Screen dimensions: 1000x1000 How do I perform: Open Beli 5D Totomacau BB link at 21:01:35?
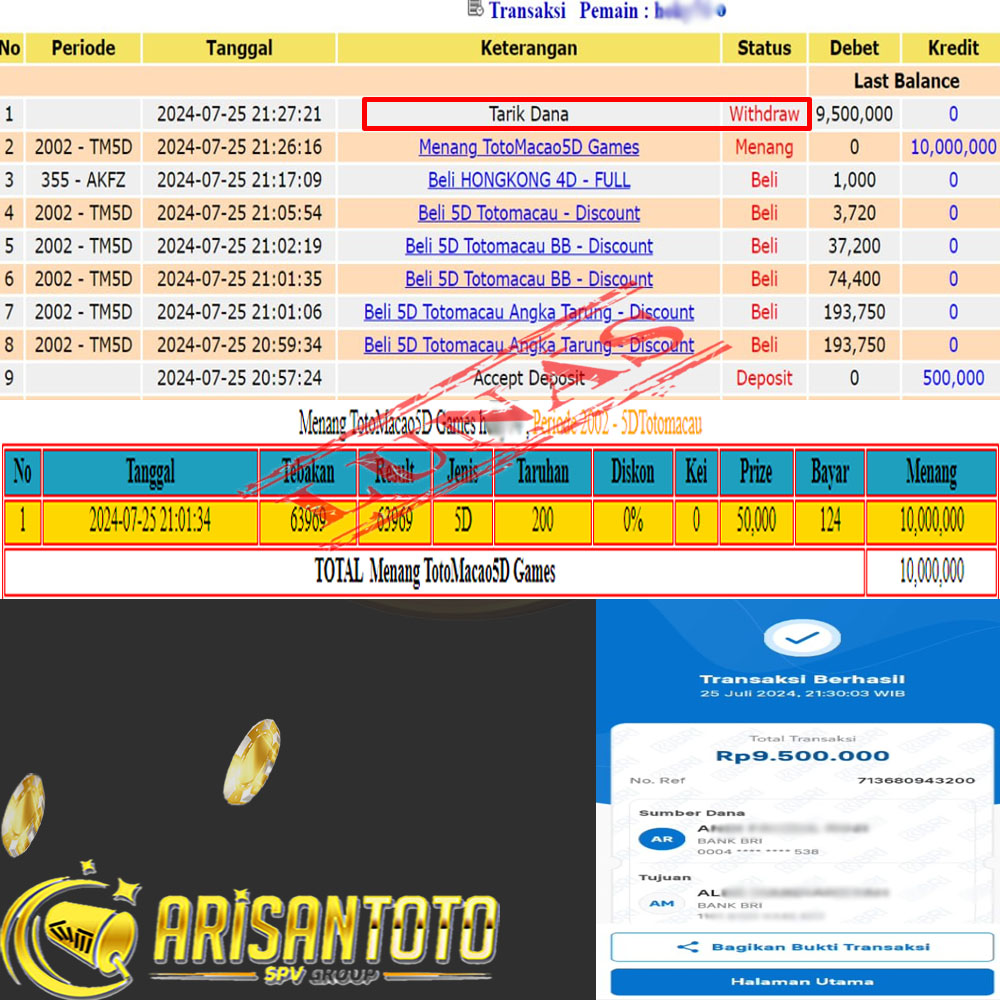pos(529,279)
